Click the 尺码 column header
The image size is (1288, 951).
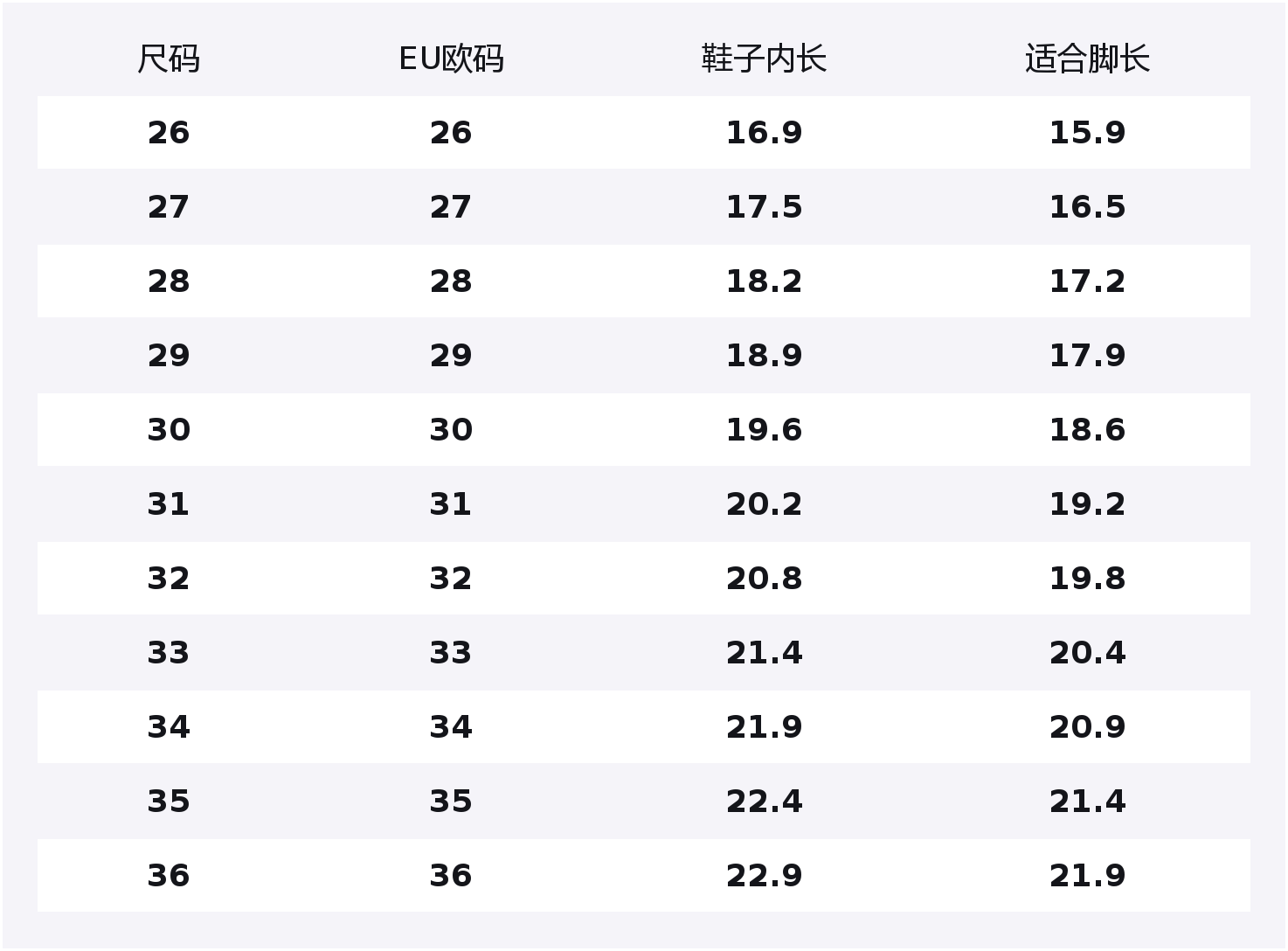(169, 59)
